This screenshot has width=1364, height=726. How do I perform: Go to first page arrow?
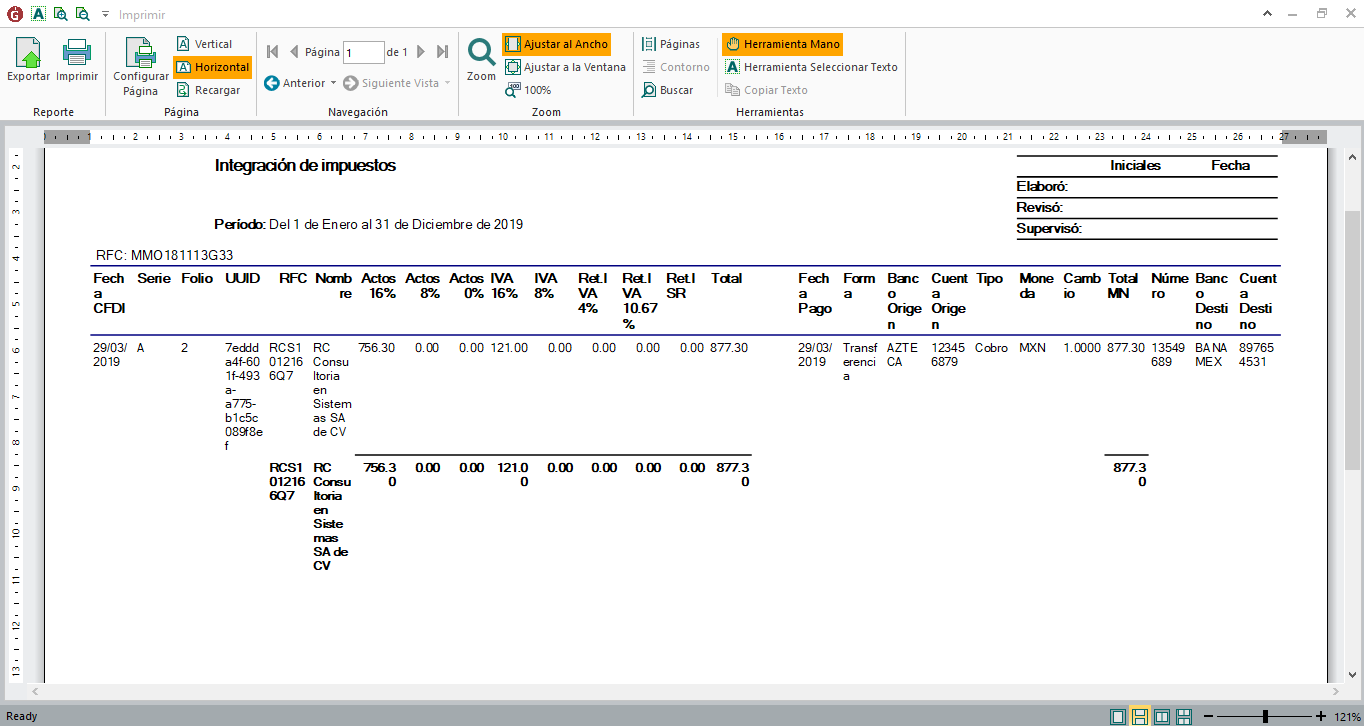click(x=272, y=52)
